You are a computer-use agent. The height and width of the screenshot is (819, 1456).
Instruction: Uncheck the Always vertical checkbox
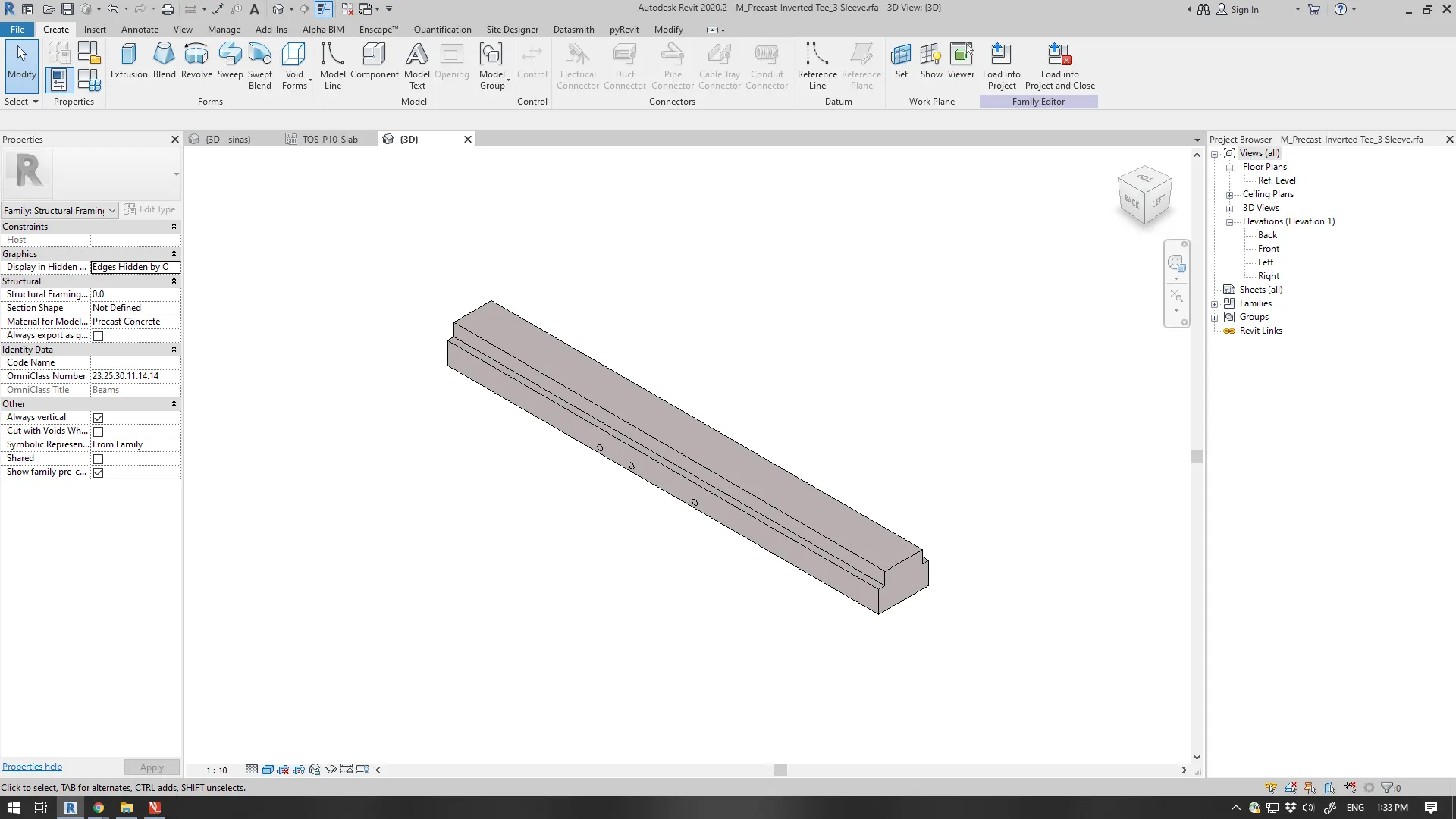pos(98,418)
